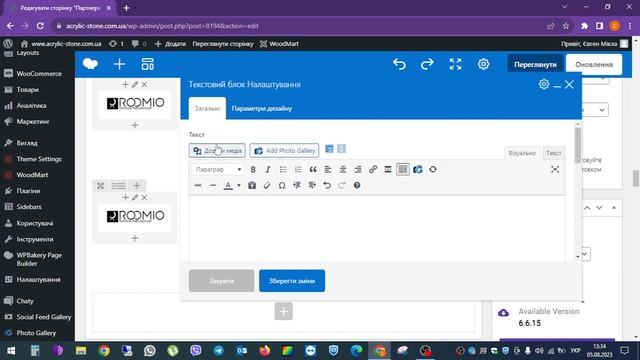This screenshot has height=360, width=640.
Task: Delete the second ROOMIO image element (x)
Action: (x=144, y=198)
